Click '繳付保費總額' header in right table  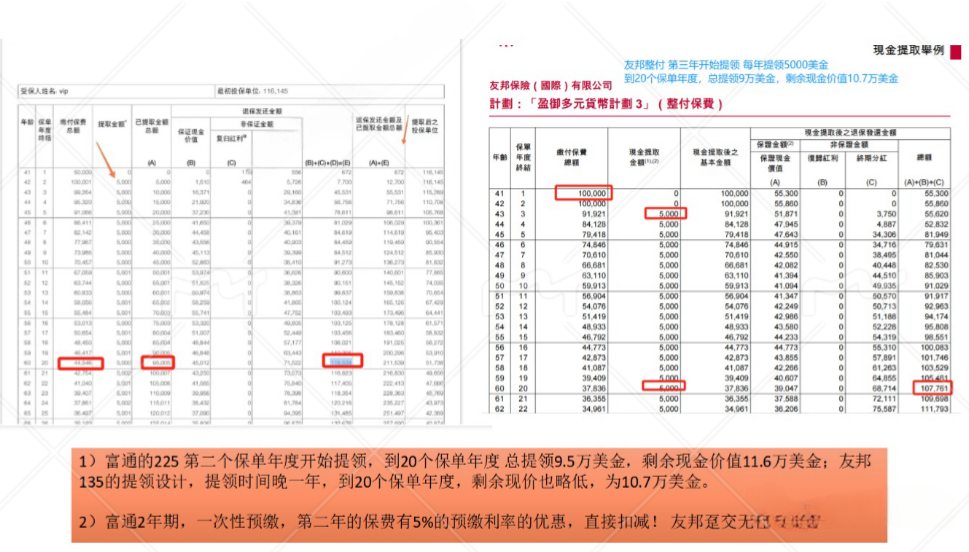(x=572, y=157)
